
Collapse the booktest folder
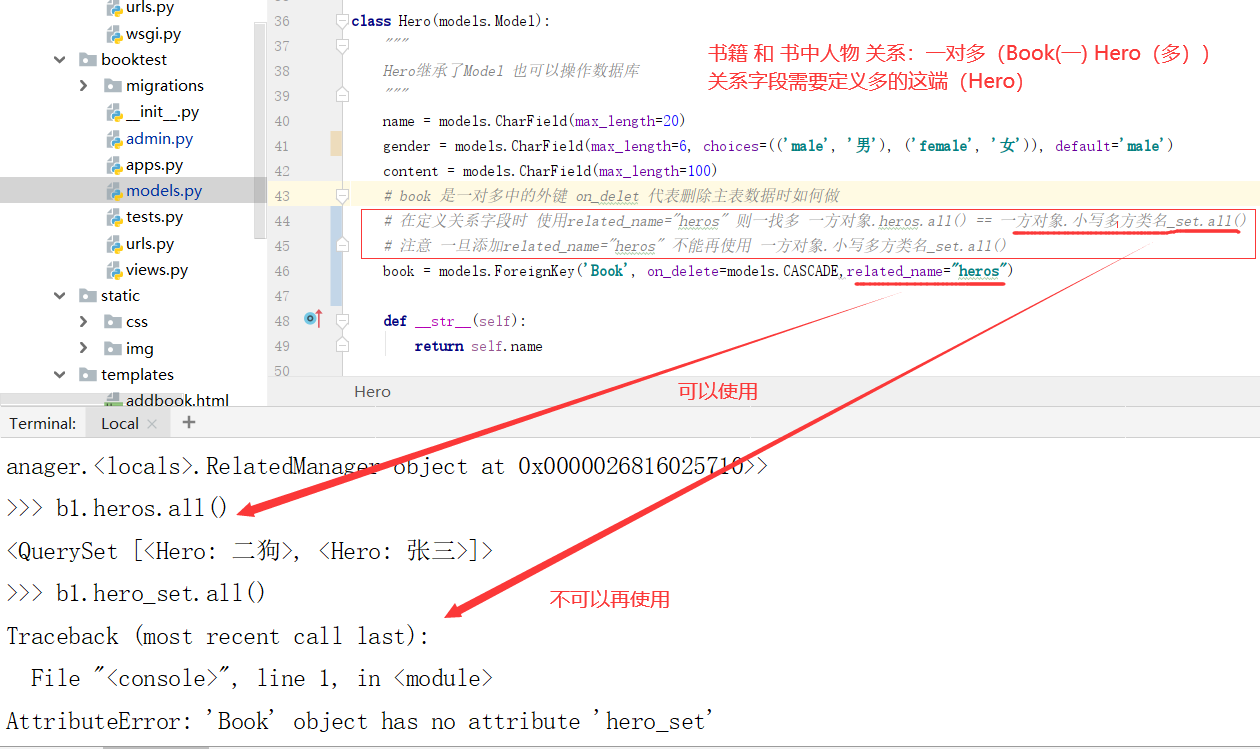58,59
